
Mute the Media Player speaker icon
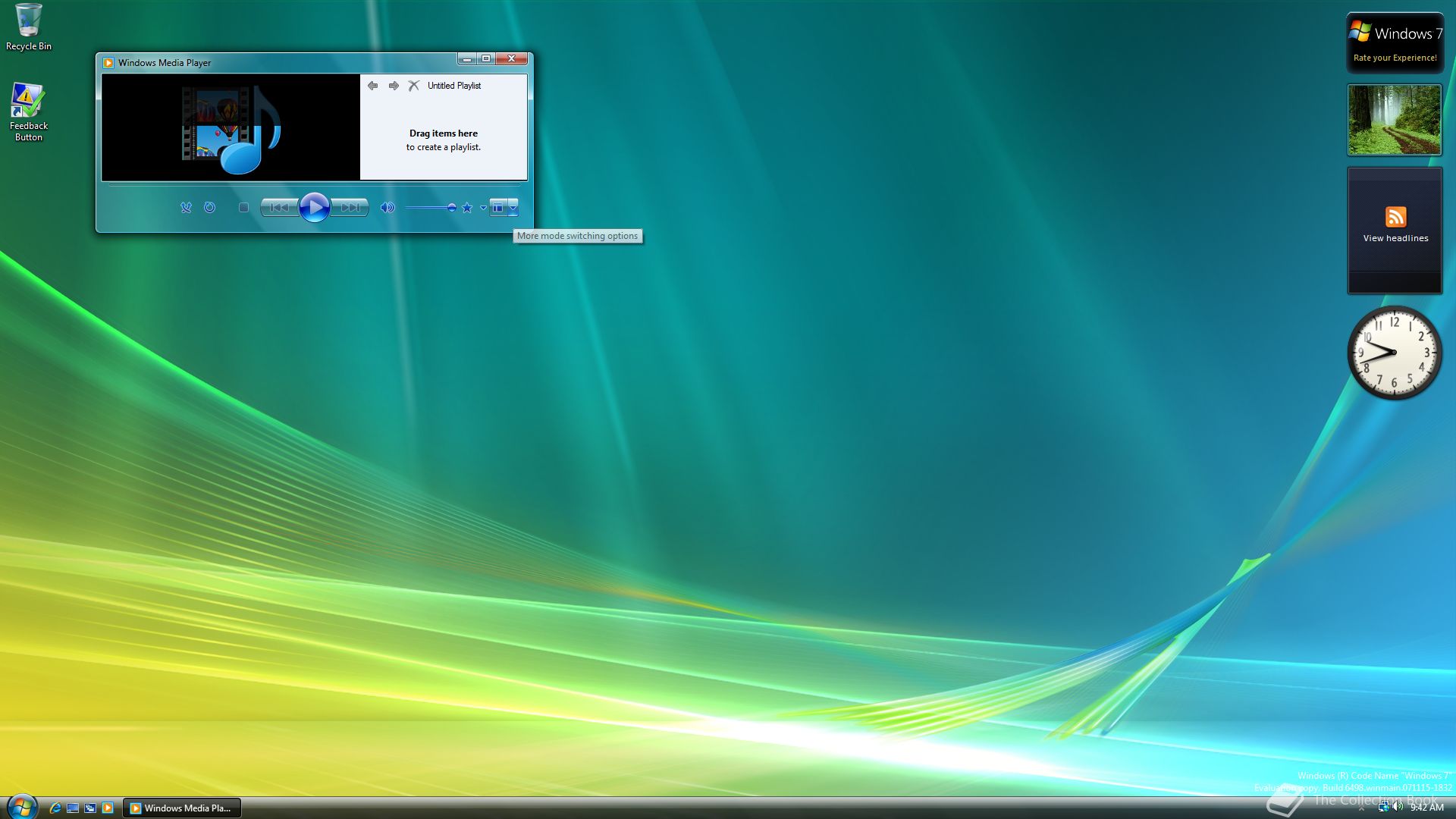[388, 207]
